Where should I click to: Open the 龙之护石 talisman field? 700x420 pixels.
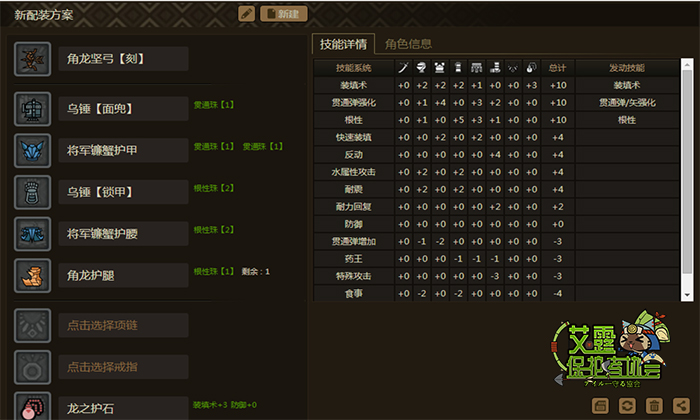123,408
